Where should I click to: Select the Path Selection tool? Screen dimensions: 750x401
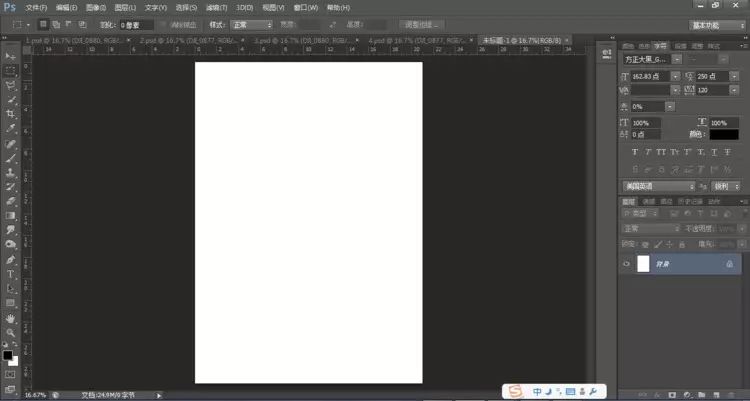[10, 289]
